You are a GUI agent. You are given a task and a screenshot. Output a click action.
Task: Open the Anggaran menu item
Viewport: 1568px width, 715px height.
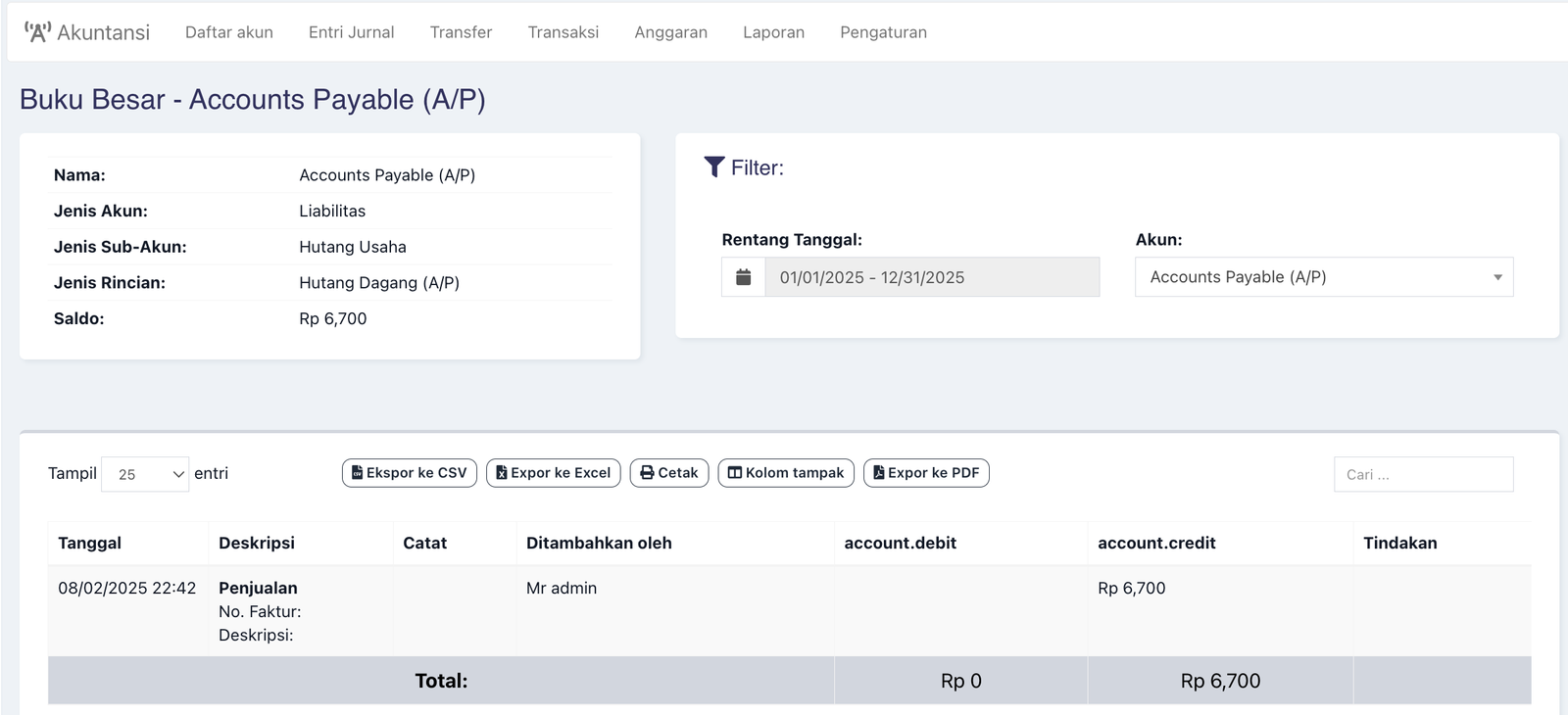coord(670,32)
